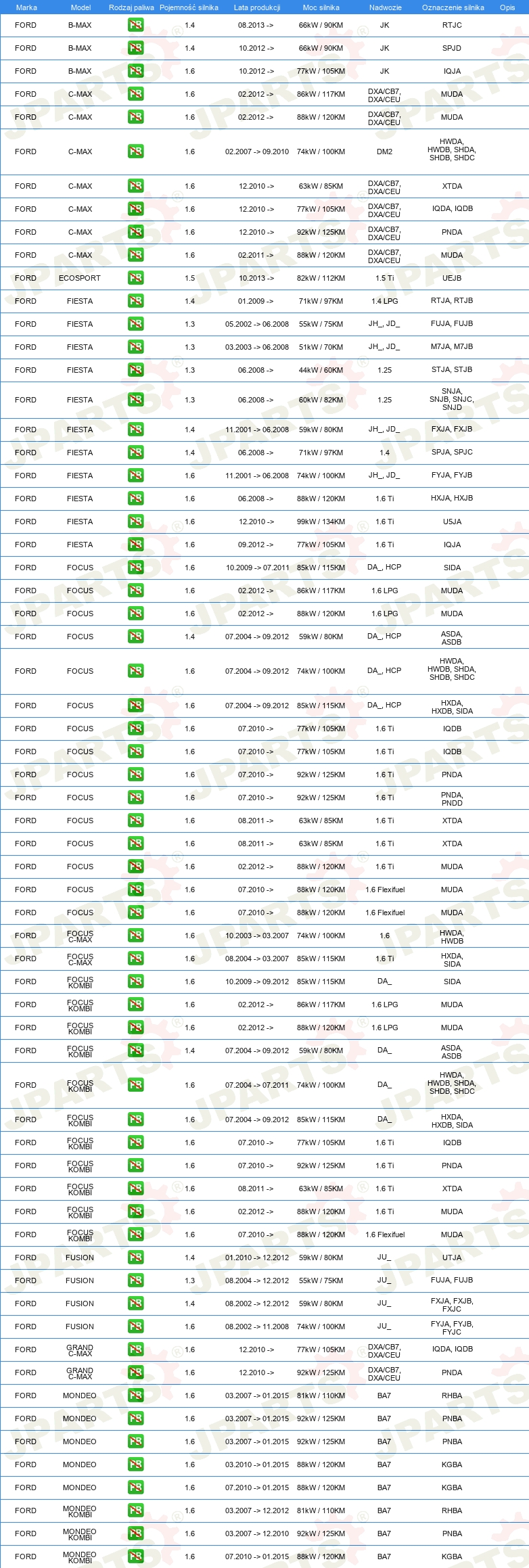
Task: Click the M7JA, M7JB engine code
Action: pyautogui.click(x=452, y=346)
